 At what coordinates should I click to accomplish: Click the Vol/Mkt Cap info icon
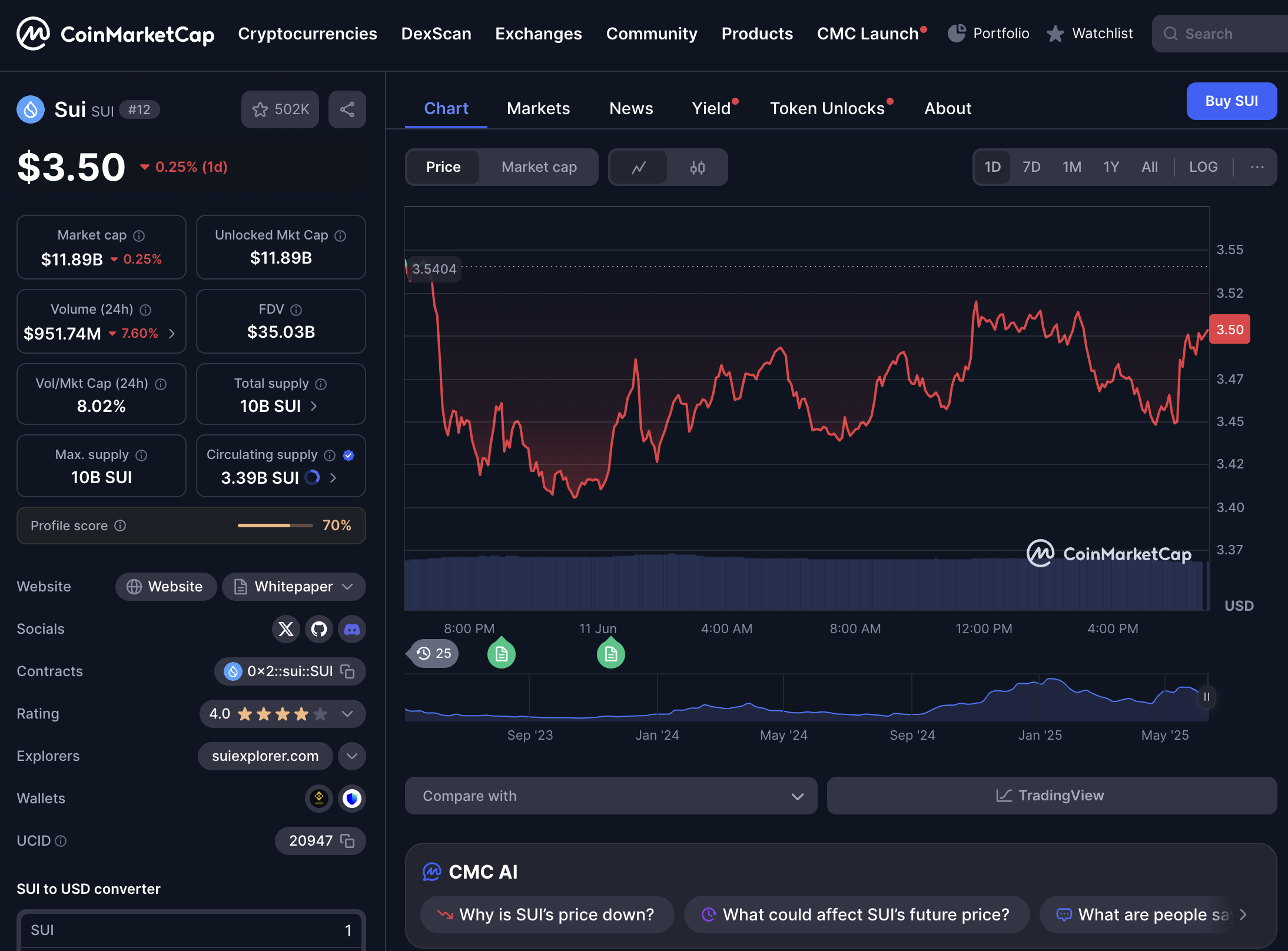[x=161, y=384]
